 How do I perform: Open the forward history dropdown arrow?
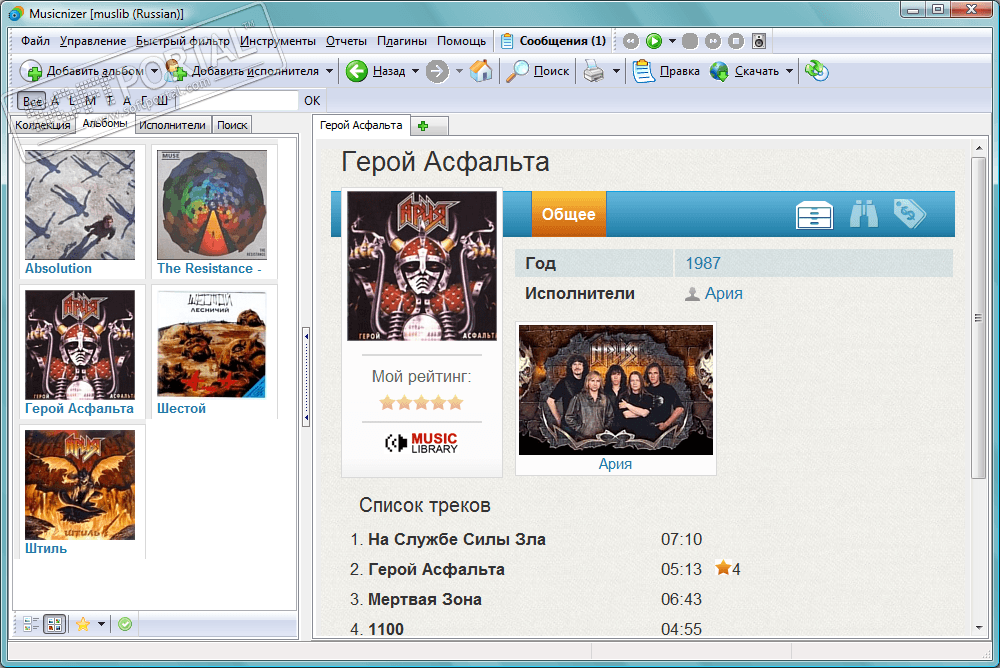coord(459,71)
